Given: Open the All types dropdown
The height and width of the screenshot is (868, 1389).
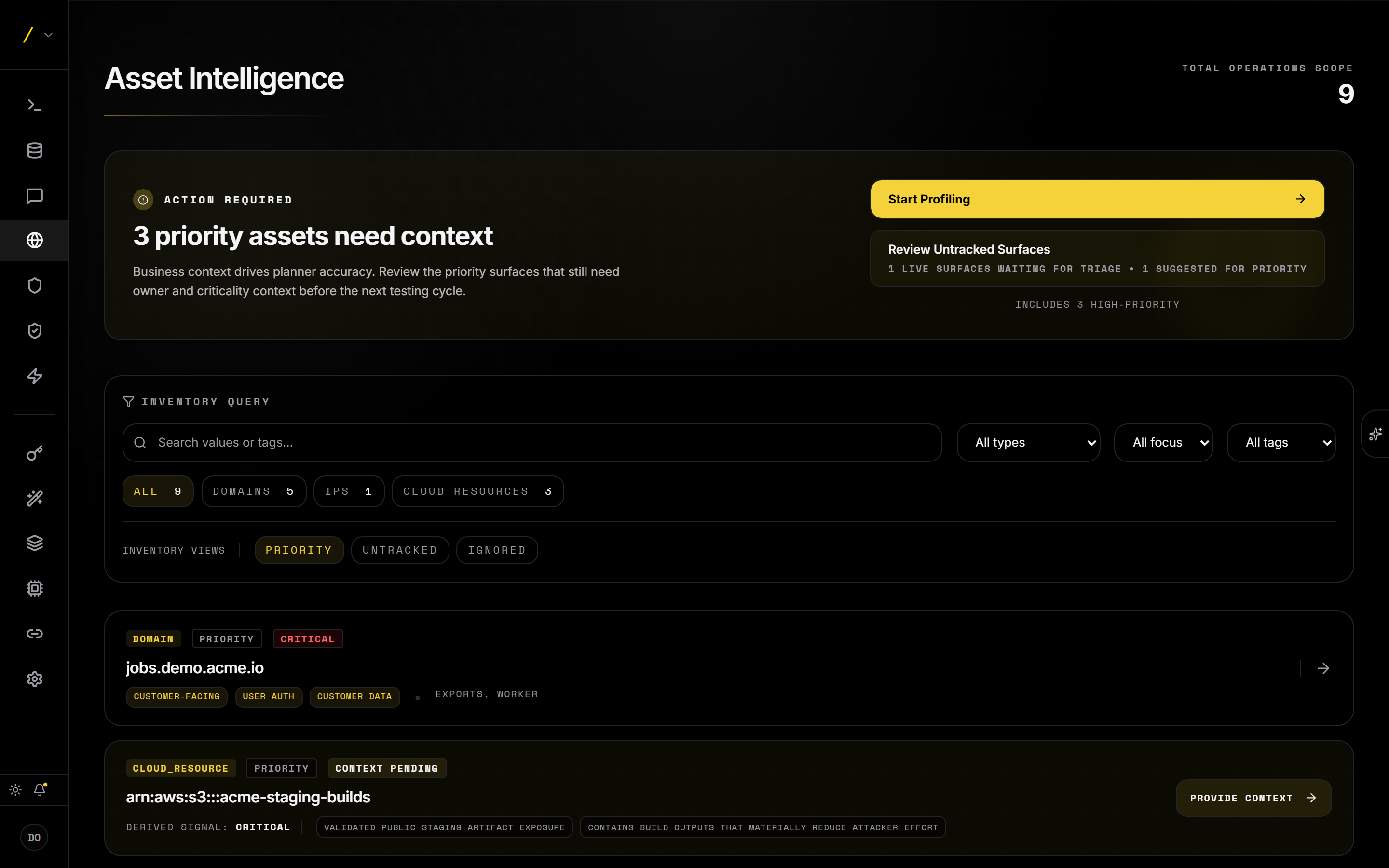Looking at the screenshot, I should [1029, 443].
